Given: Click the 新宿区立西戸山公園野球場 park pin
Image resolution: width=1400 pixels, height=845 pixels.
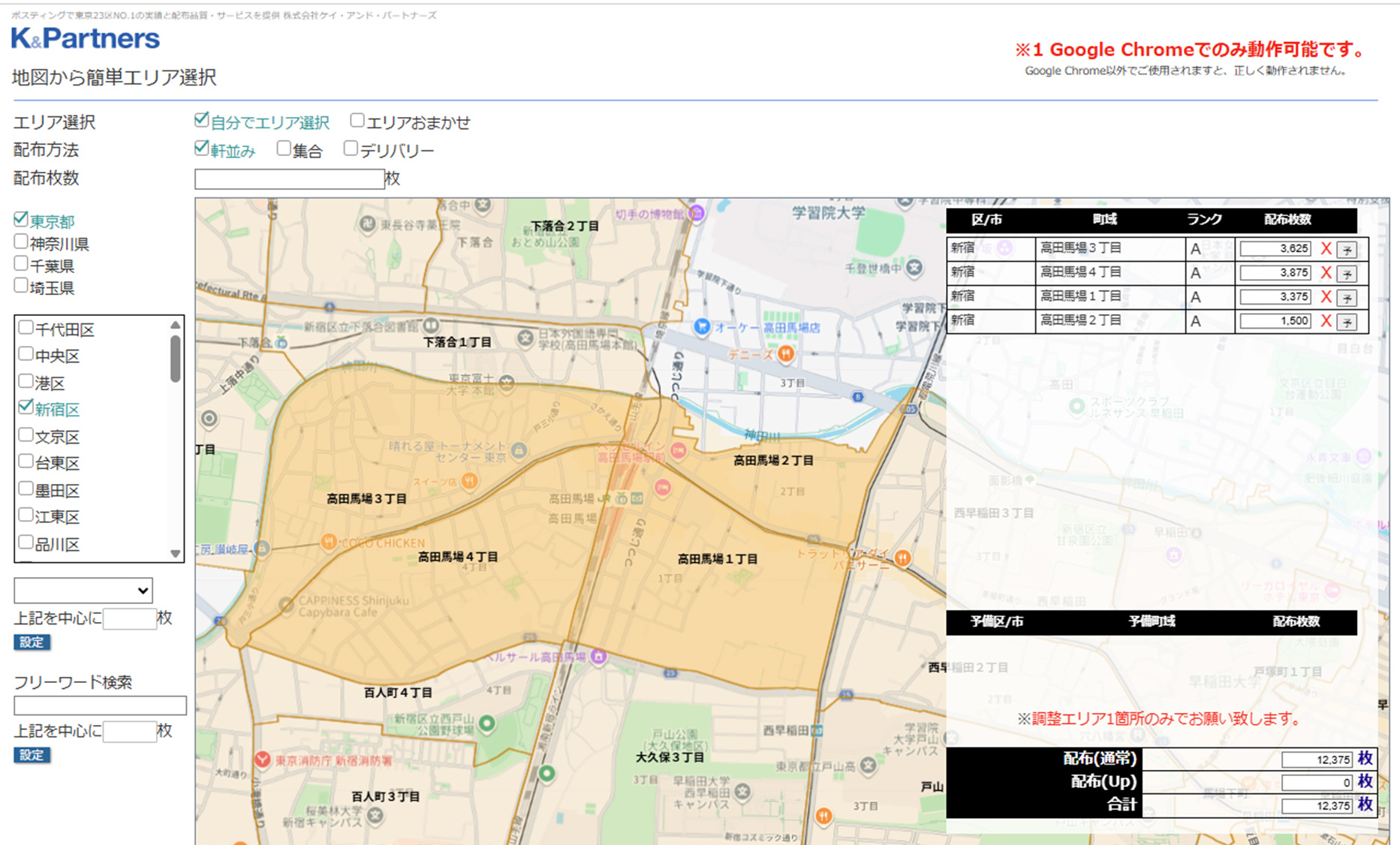Looking at the screenshot, I should click(x=486, y=723).
